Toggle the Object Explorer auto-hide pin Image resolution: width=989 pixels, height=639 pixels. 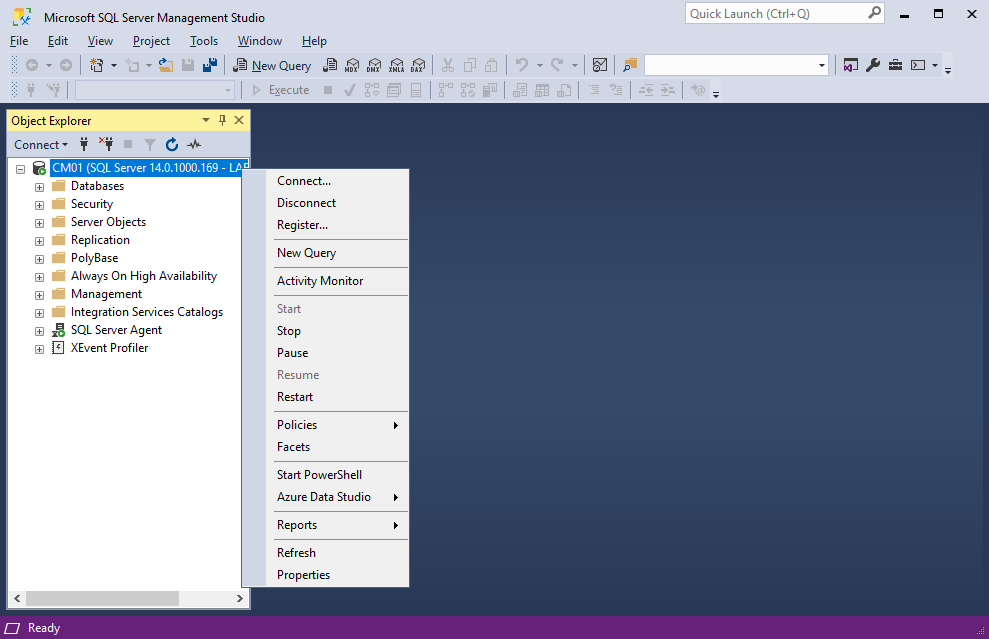point(222,121)
